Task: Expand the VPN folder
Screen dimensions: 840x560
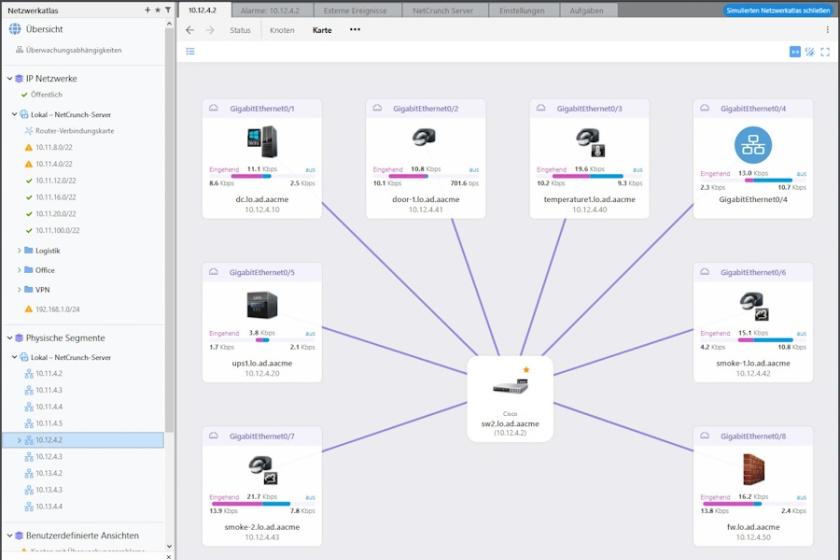Action: click(19, 289)
